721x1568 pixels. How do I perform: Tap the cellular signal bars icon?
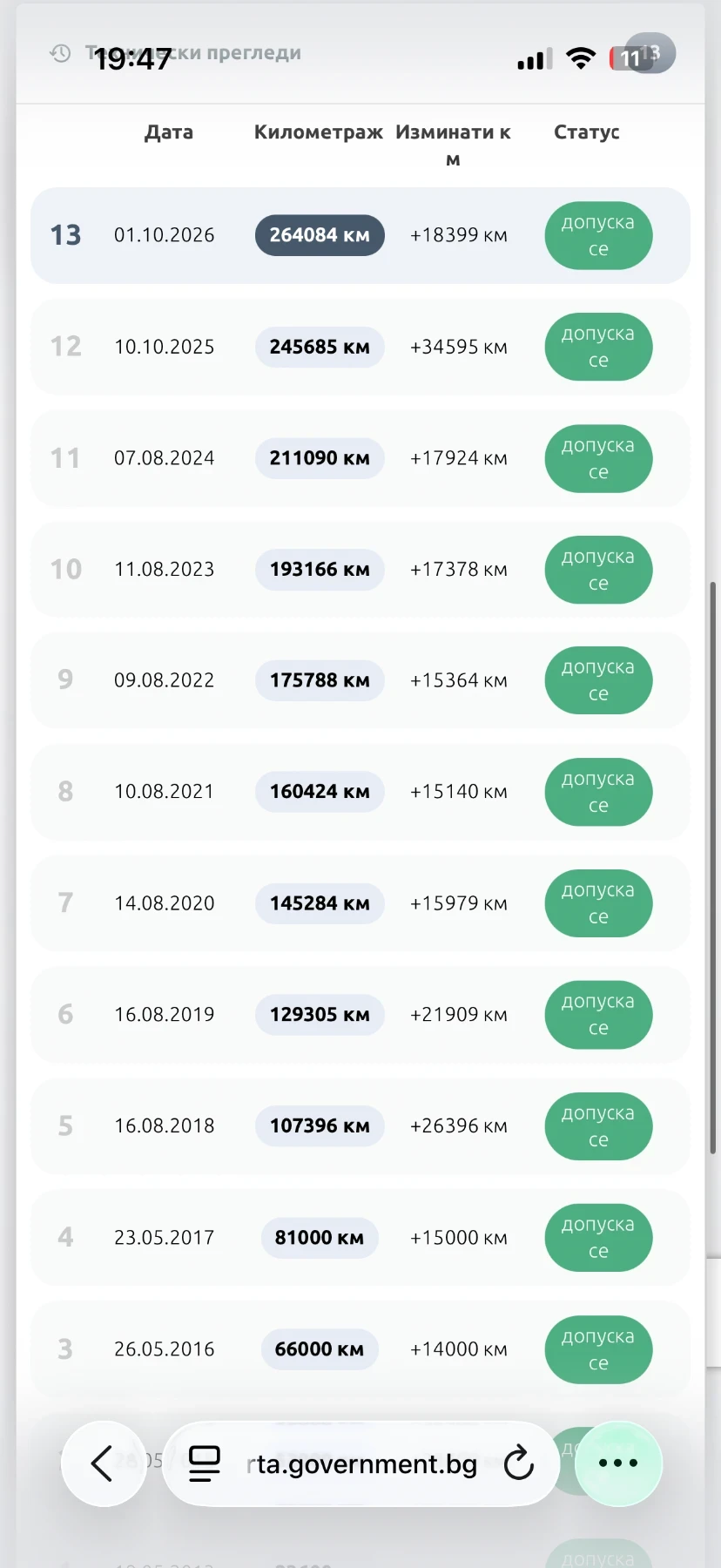tap(535, 59)
